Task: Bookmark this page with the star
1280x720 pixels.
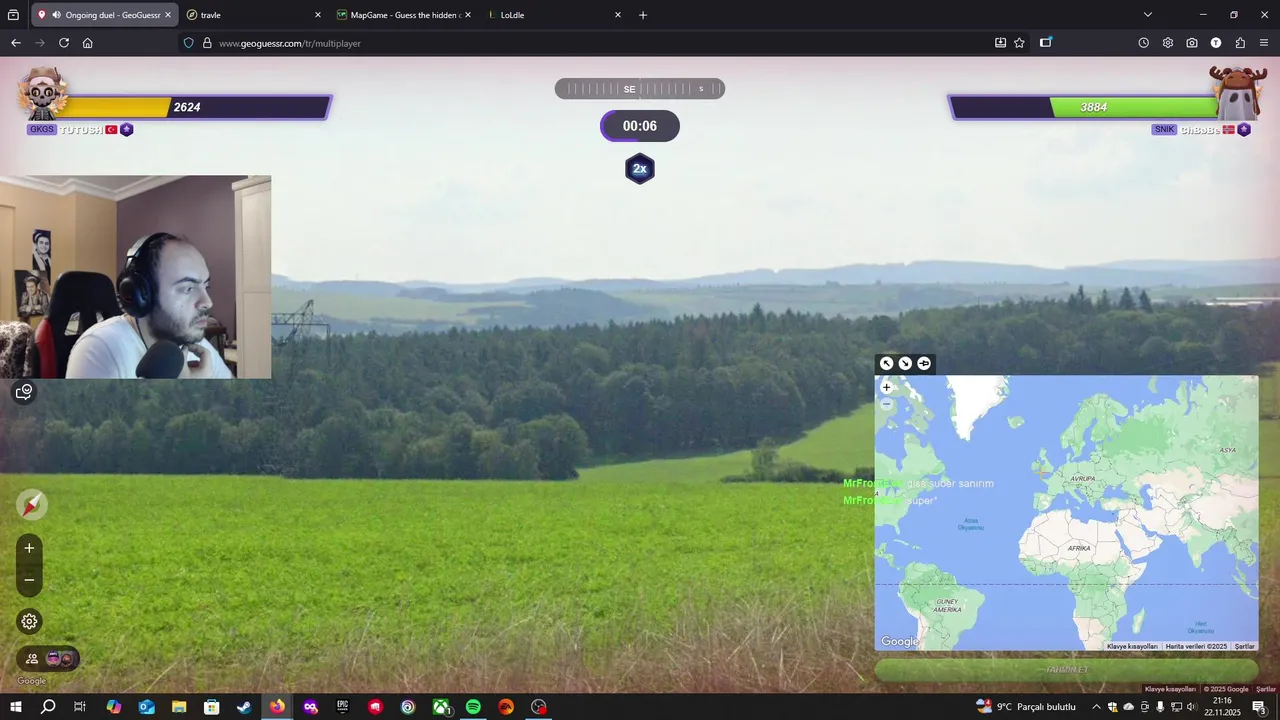Action: pos(1019,43)
